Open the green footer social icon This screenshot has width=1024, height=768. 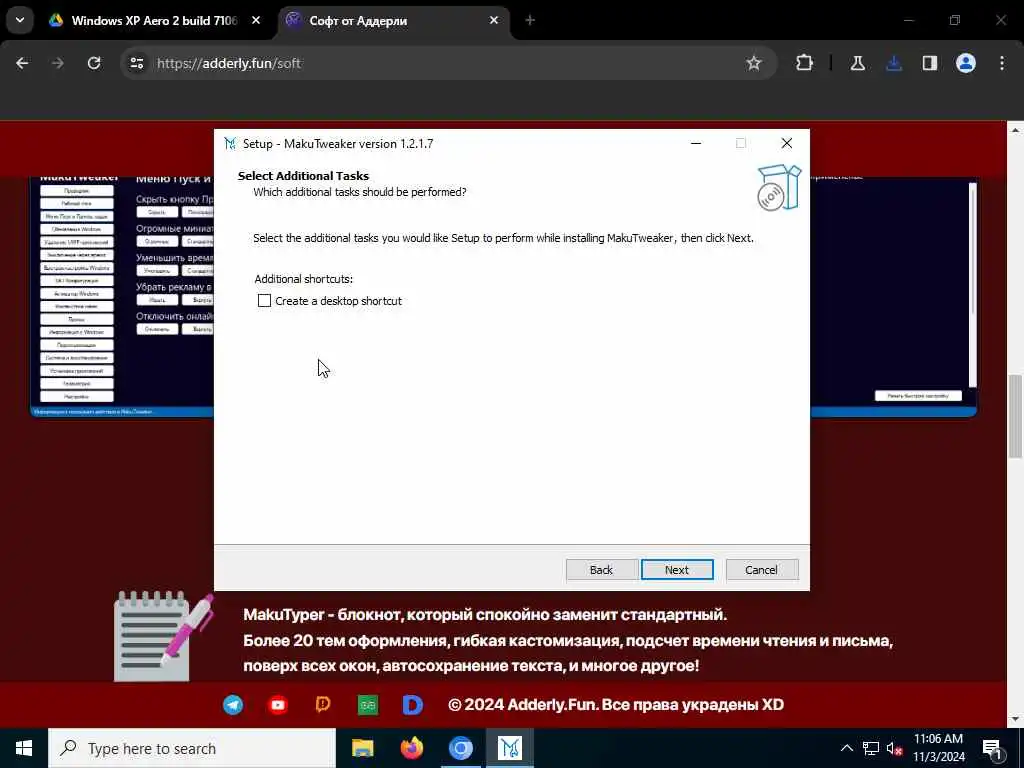point(368,705)
